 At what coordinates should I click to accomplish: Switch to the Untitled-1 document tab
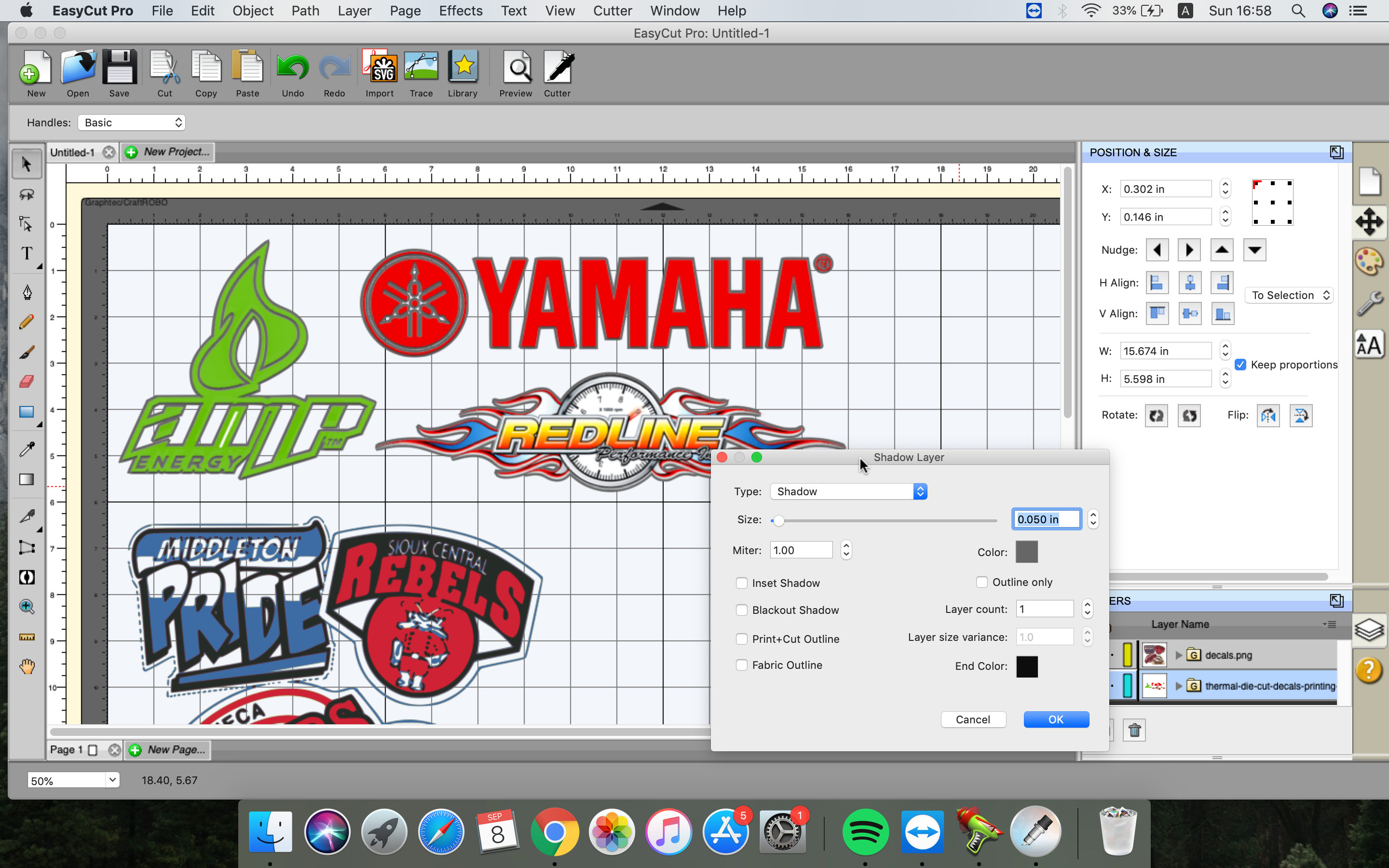click(x=72, y=151)
